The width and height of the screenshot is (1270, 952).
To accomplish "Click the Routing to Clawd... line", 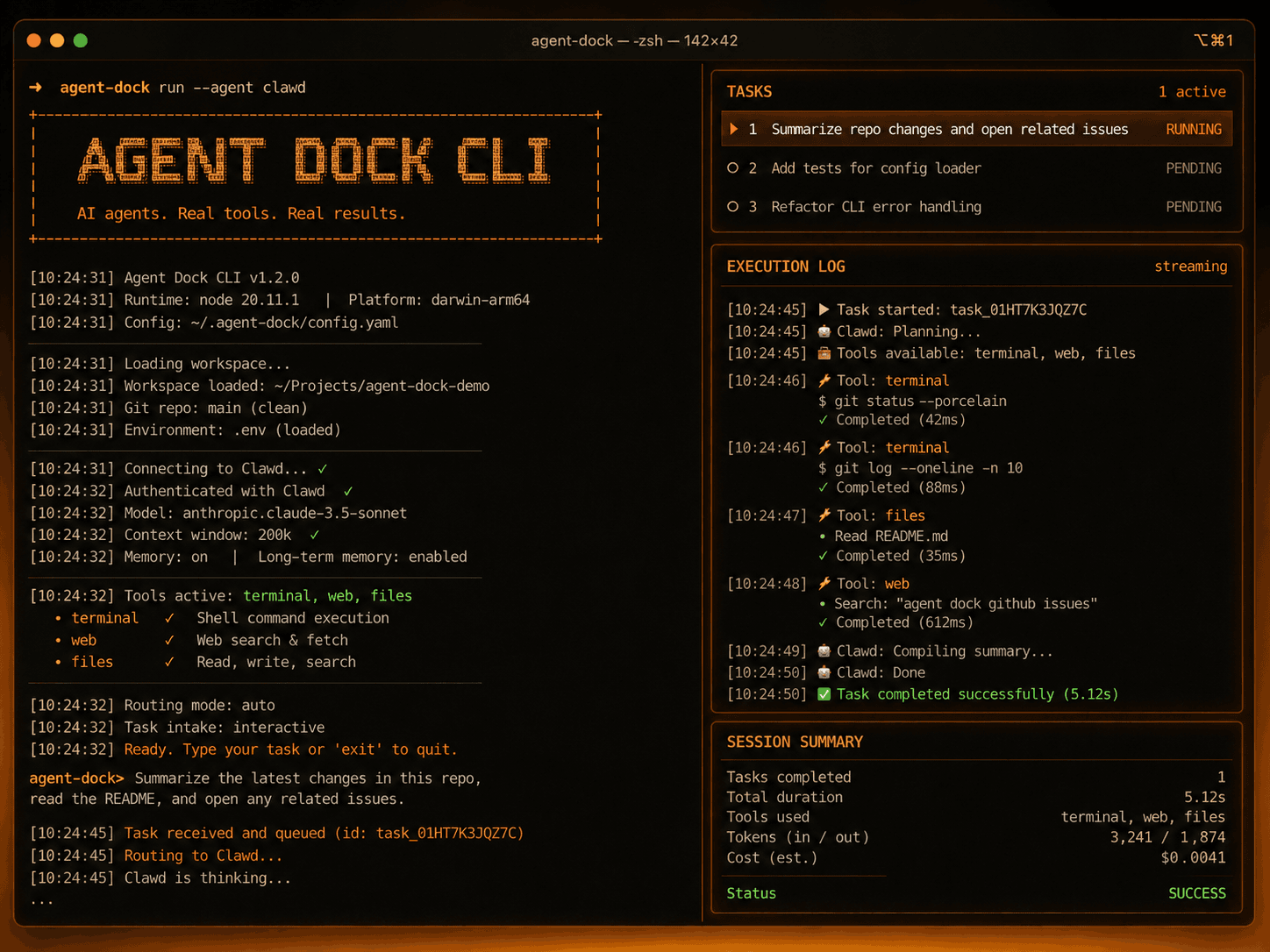I will click(203, 856).
